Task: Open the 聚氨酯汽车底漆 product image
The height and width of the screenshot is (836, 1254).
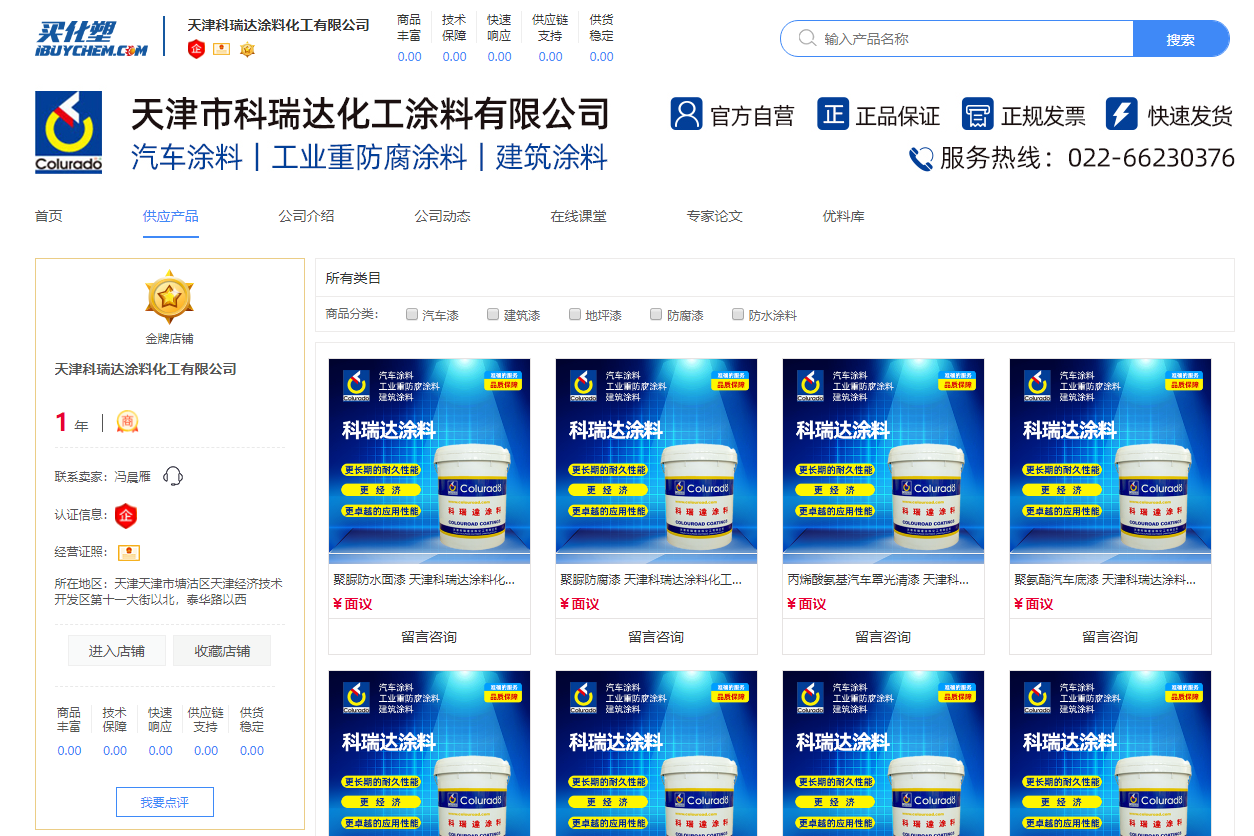Action: click(1110, 461)
